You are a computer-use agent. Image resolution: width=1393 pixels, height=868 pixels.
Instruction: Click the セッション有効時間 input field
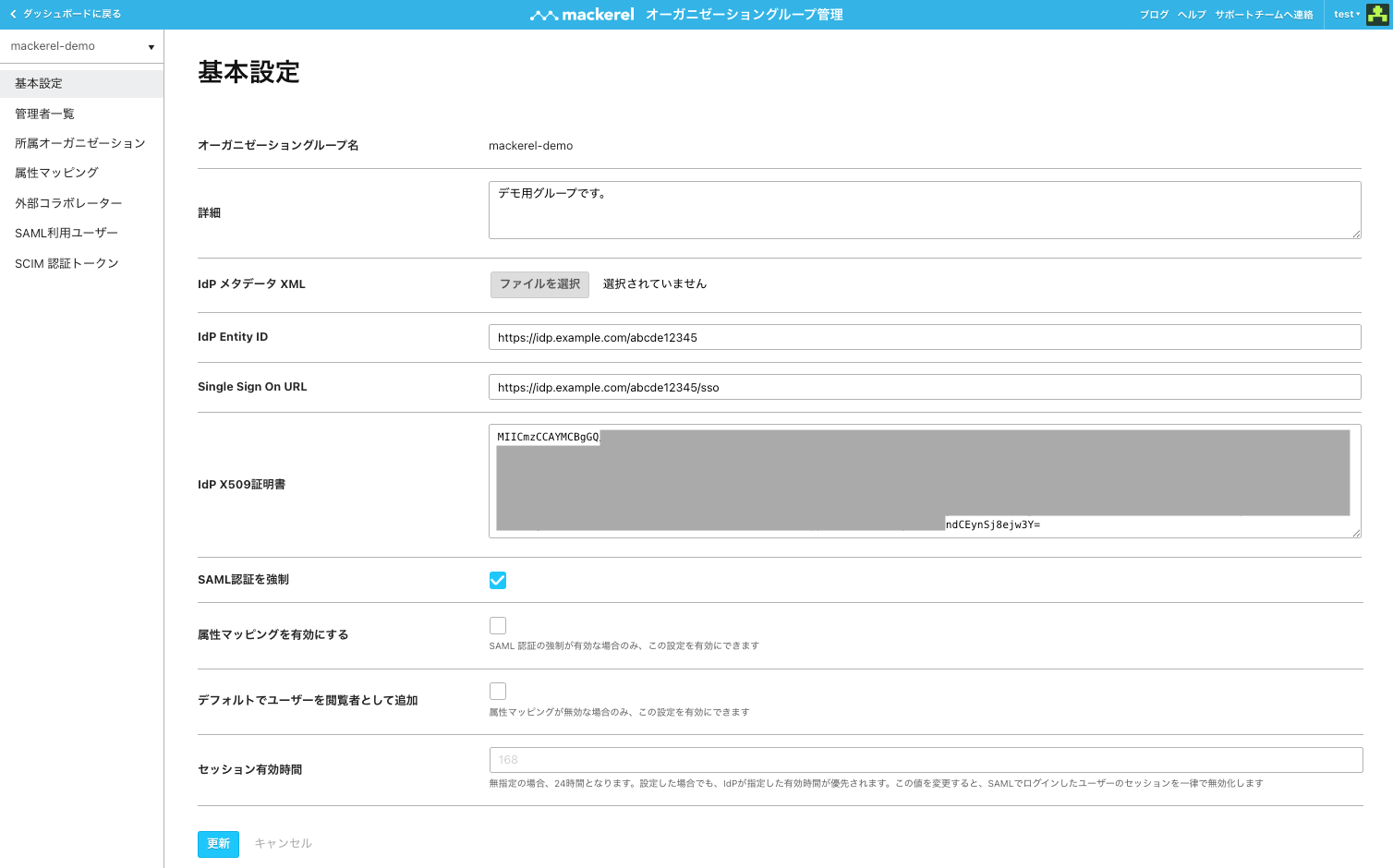tap(927, 760)
